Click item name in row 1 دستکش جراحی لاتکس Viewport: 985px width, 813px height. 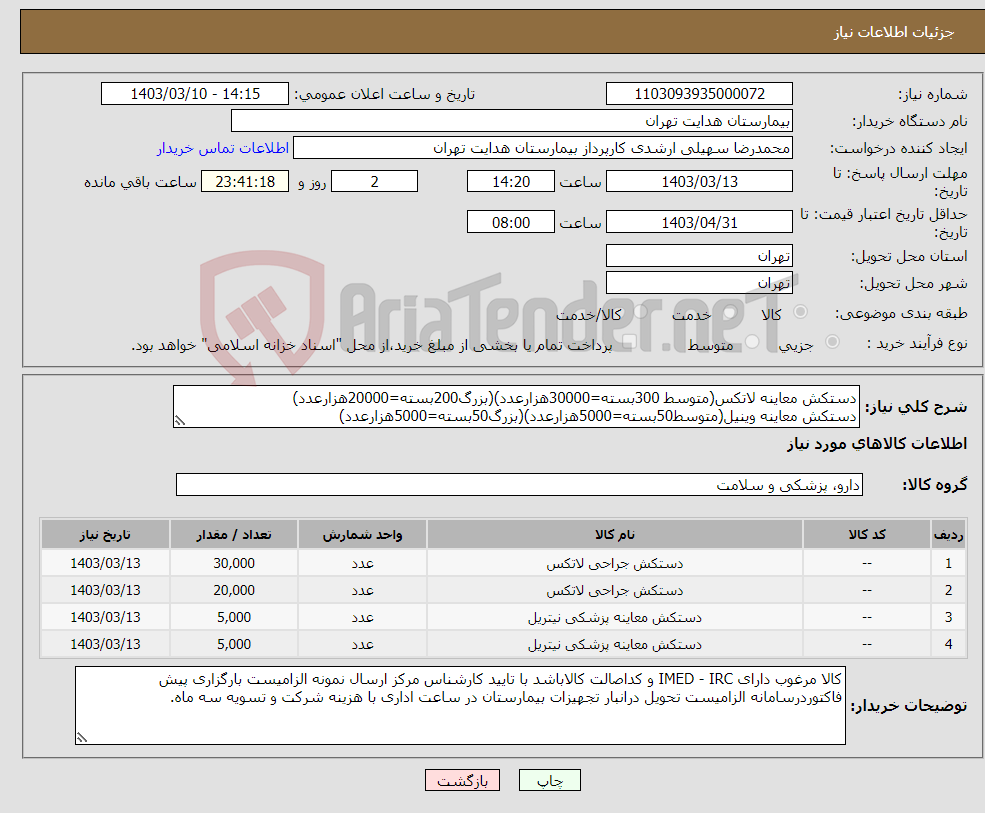tap(615, 564)
